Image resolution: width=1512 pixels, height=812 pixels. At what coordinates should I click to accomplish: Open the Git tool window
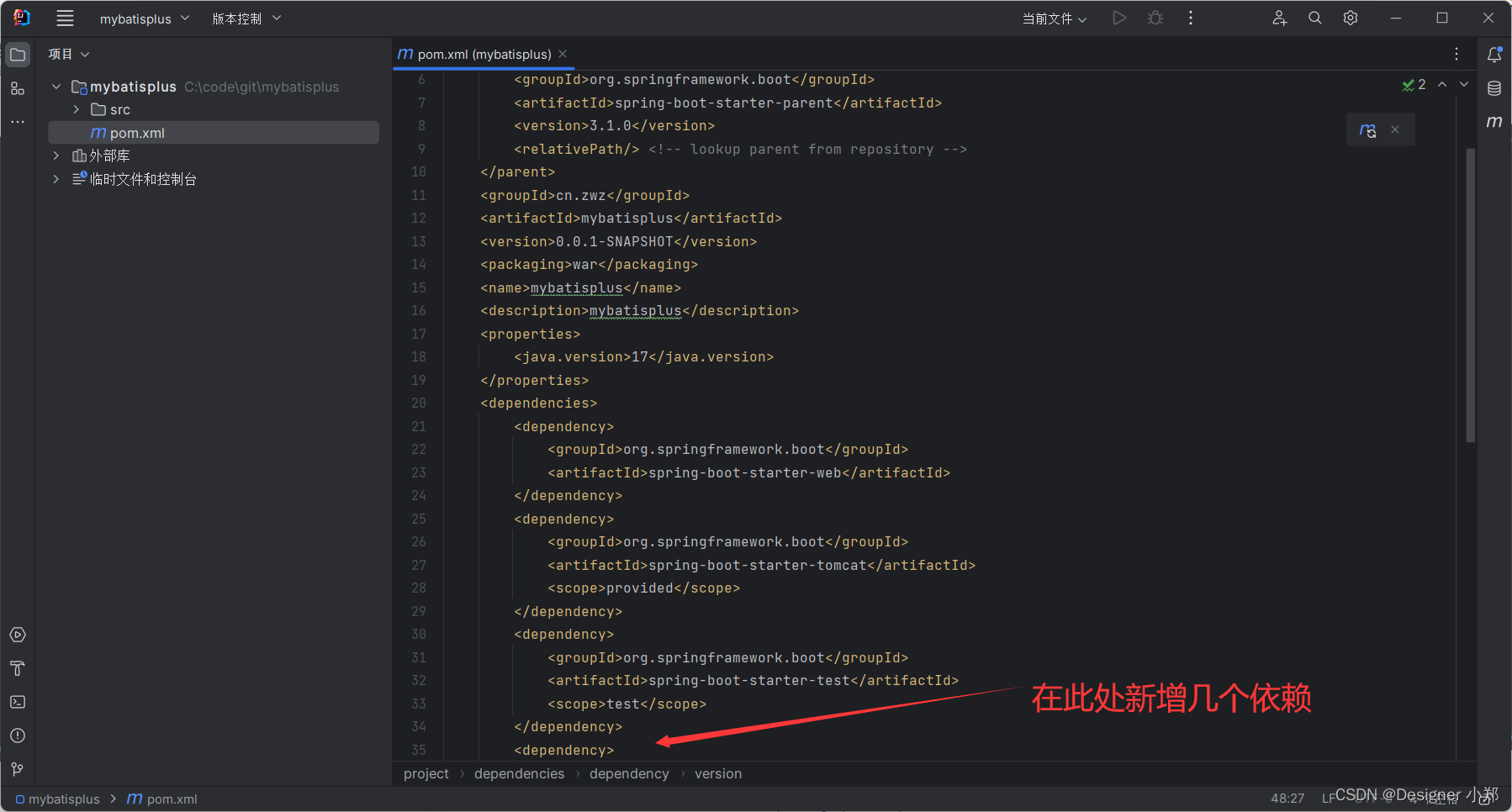point(18,769)
